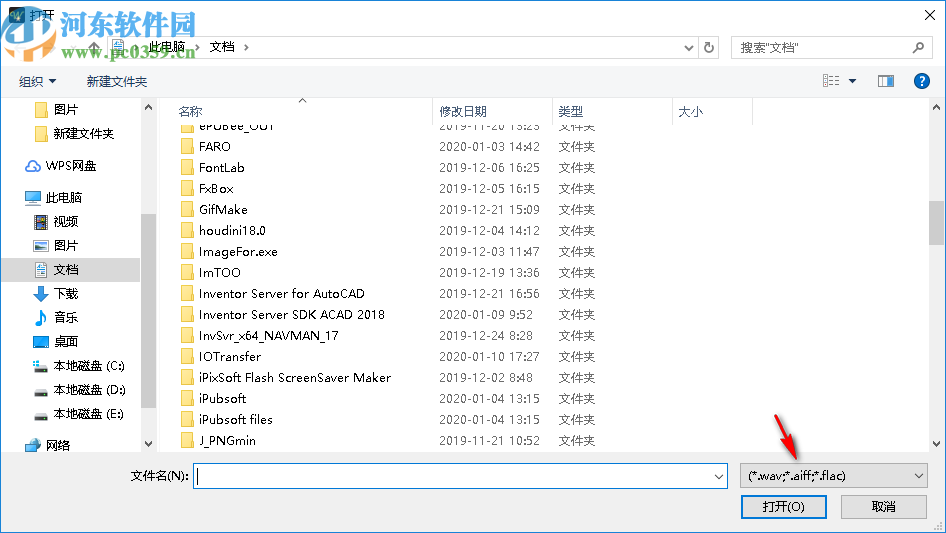
Task: Open 音乐 in the sidebar
Action: point(65,318)
